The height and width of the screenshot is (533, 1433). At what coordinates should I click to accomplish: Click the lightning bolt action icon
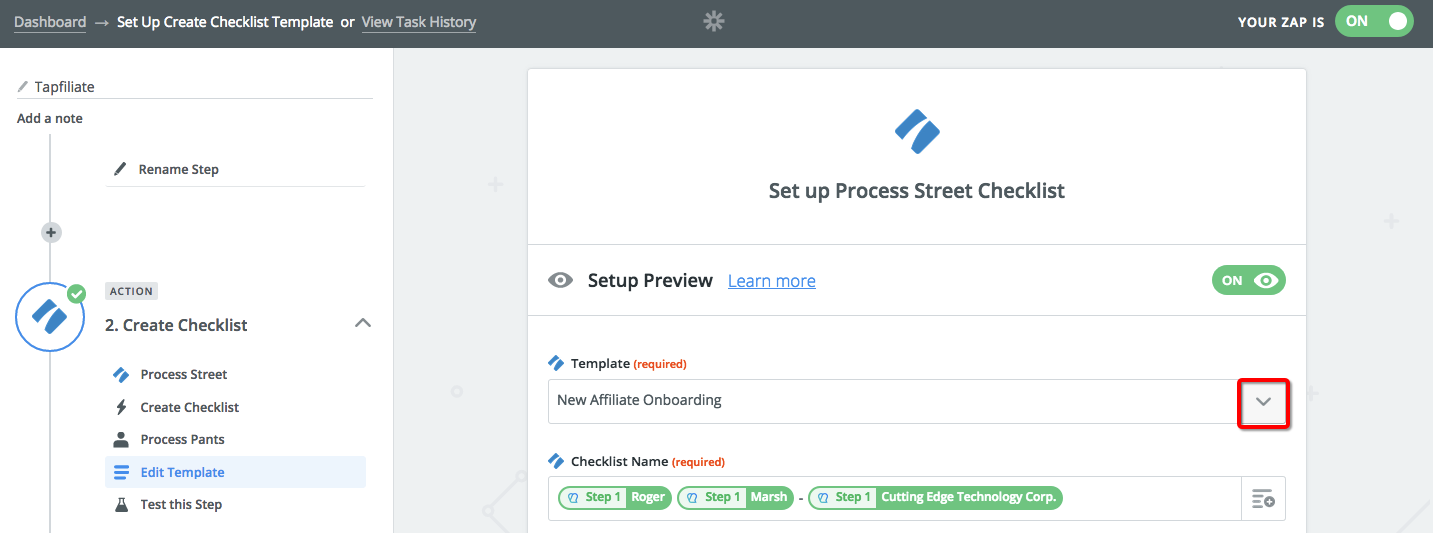(x=121, y=407)
